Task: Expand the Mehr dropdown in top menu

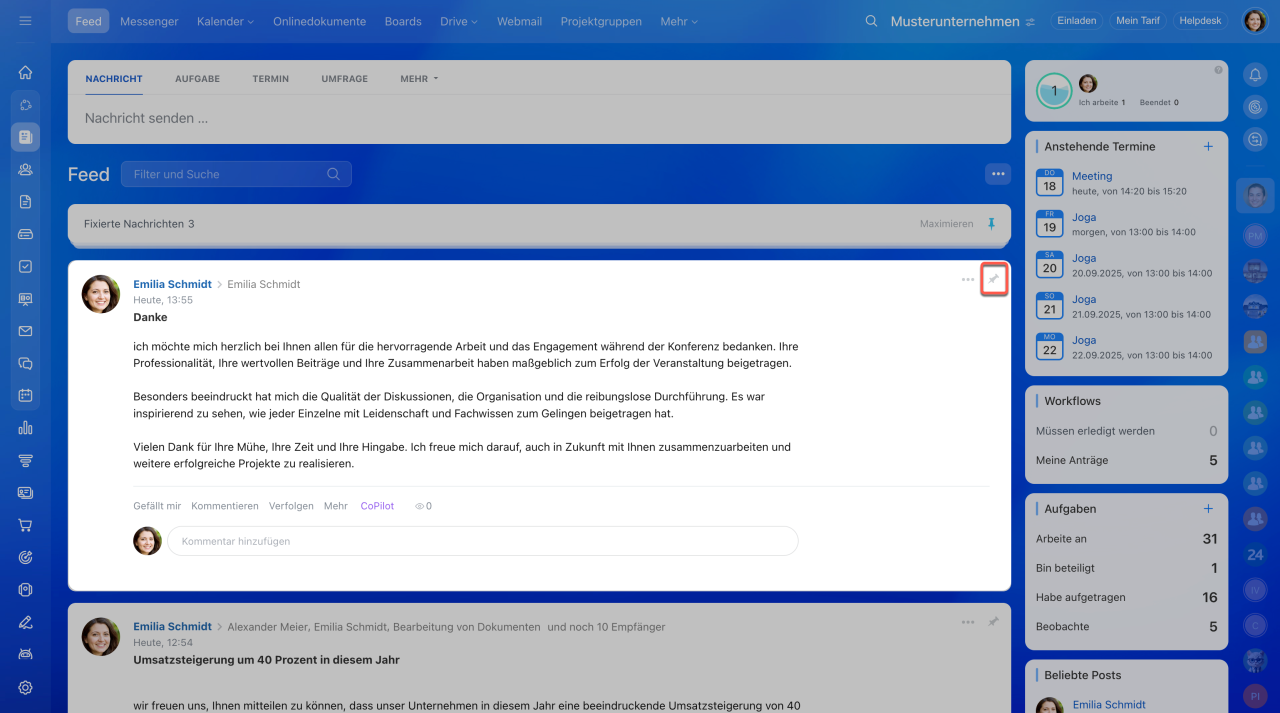Action: [679, 21]
